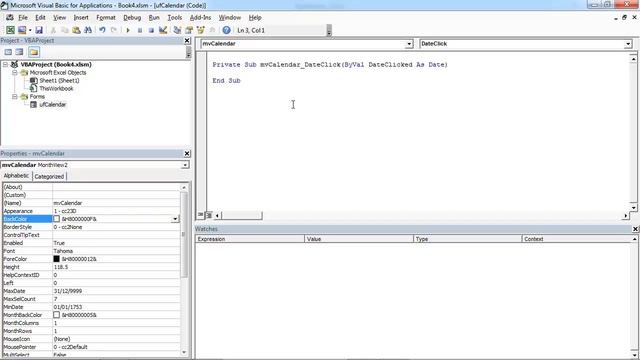Click the Toolbox icon in toolbar

click(212, 30)
